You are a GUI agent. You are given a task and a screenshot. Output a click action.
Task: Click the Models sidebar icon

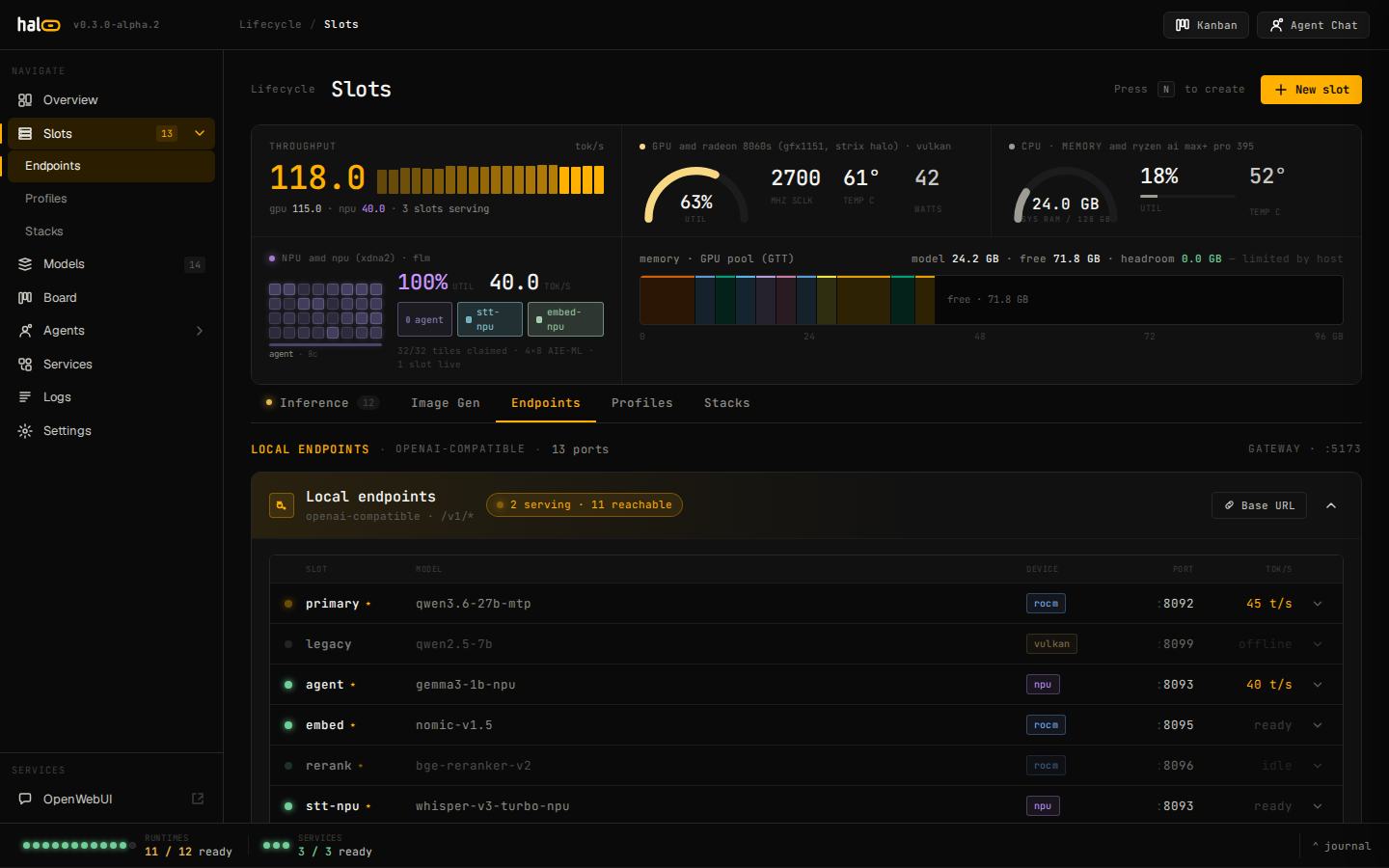[25, 264]
